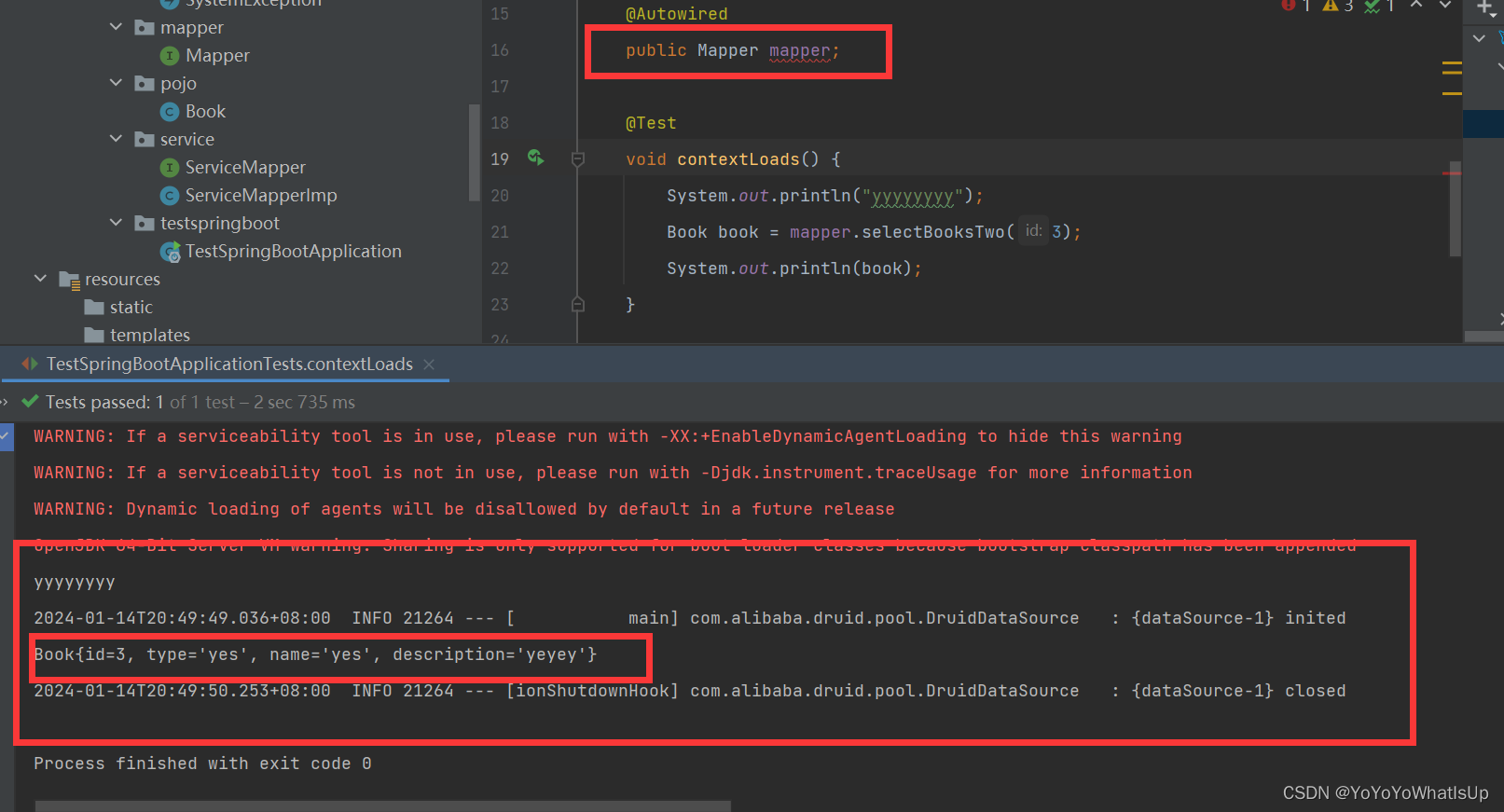
Task: Open the Mapper interface file
Action: pyautogui.click(x=217, y=55)
